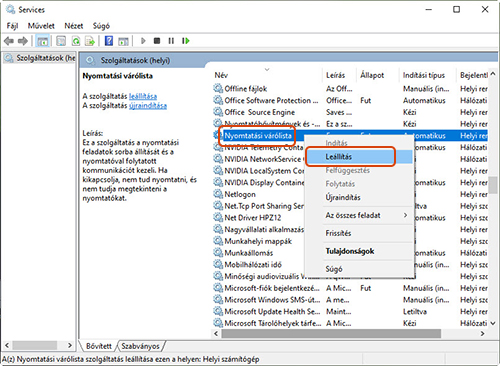500x366 pixels.
Task: Click the gear icon beside Netlogon
Action: [218, 194]
